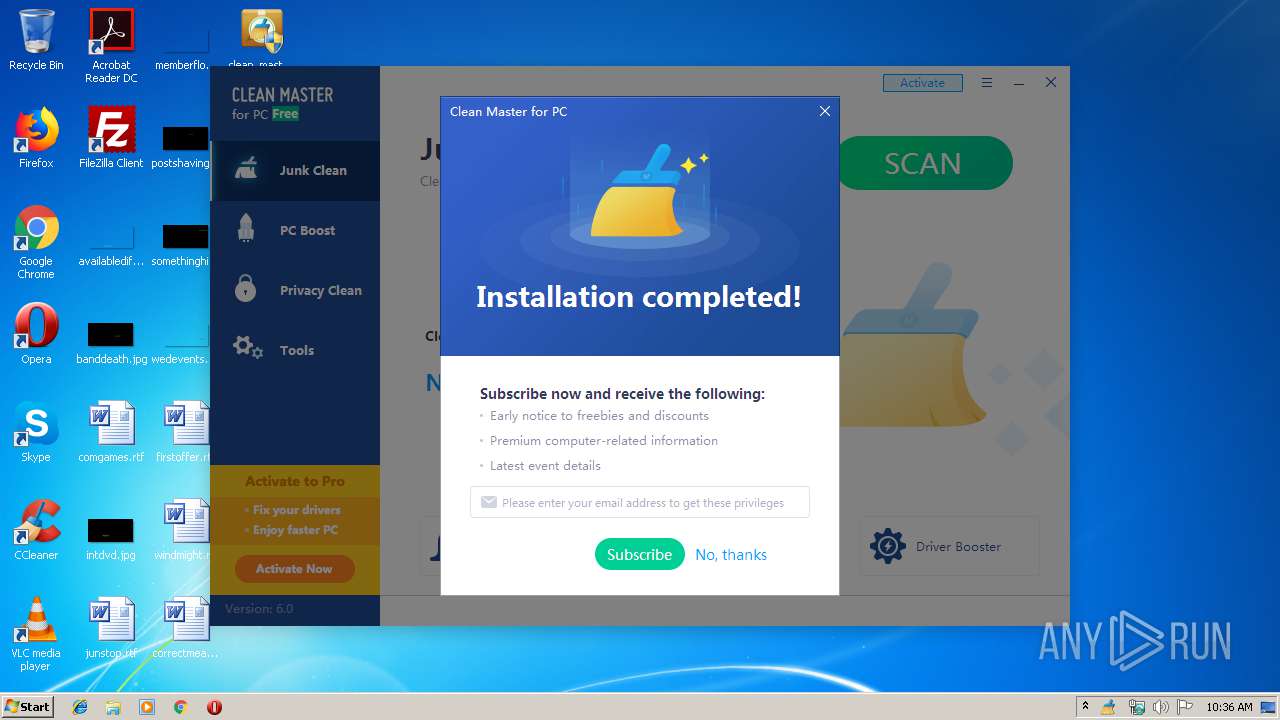This screenshot has height=720, width=1280.
Task: Open comgames.rtf document icon
Action: coord(111,432)
